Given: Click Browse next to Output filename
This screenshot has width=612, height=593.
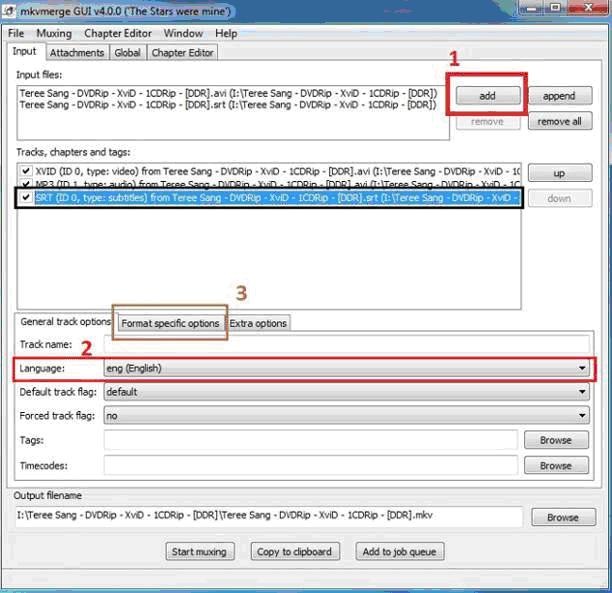Looking at the screenshot, I should pyautogui.click(x=563, y=517).
